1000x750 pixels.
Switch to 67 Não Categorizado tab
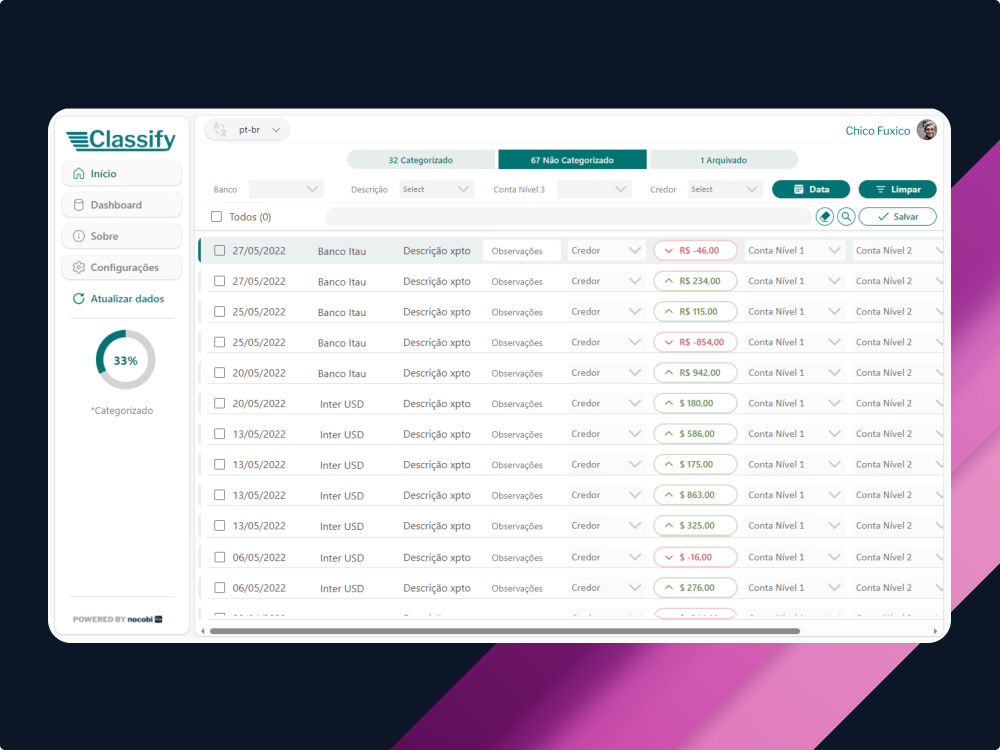[x=572, y=160]
